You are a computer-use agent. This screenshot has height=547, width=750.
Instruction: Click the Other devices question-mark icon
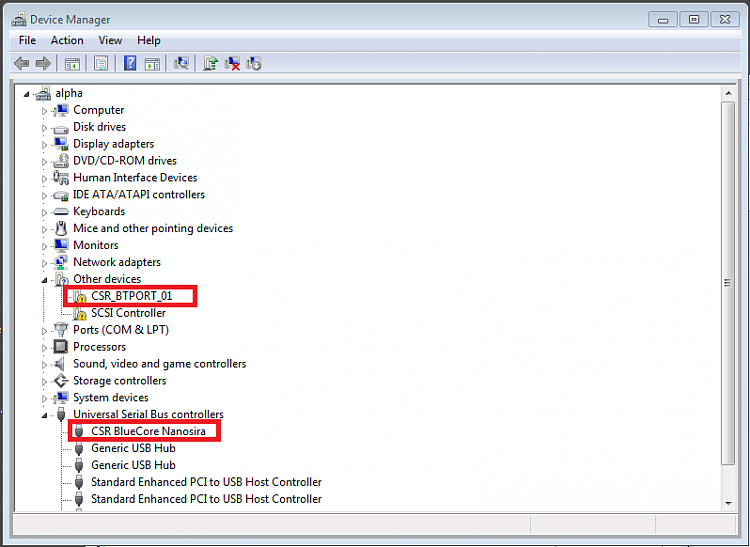click(x=62, y=279)
